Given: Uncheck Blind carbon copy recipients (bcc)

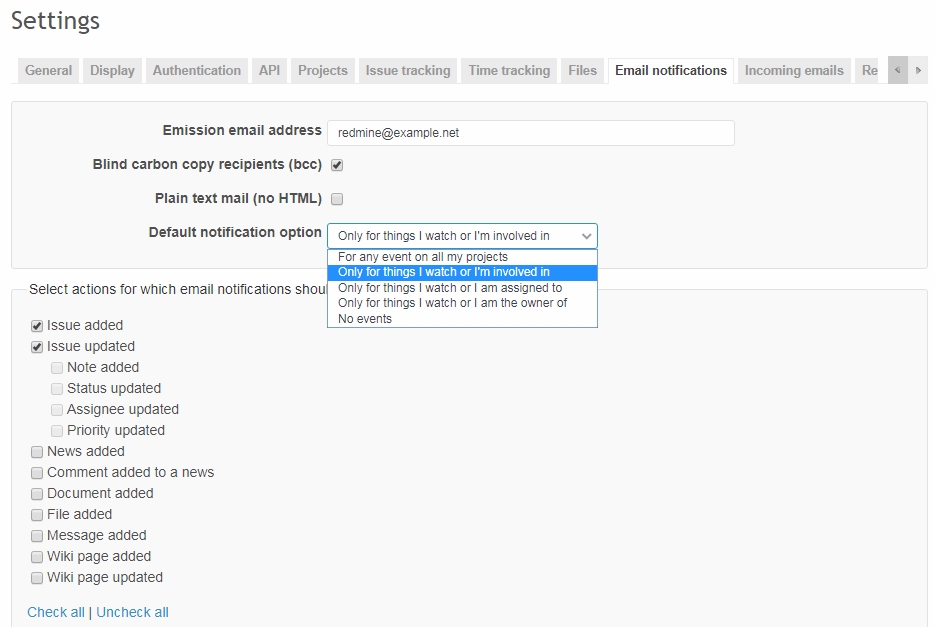Looking at the screenshot, I should [337, 164].
